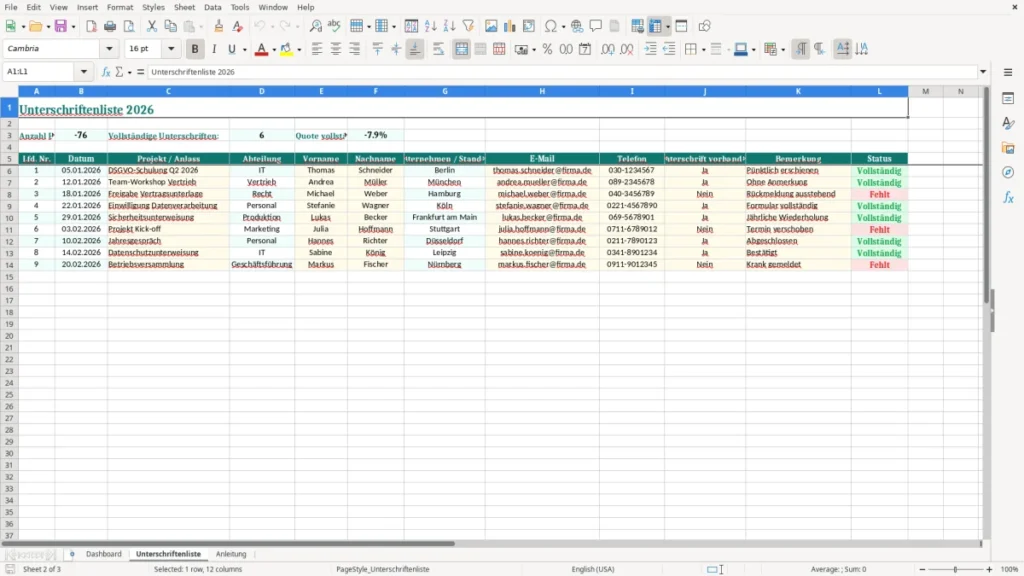Image resolution: width=1024 pixels, height=576 pixels.
Task: Open the Format menu
Action: [x=120, y=7]
